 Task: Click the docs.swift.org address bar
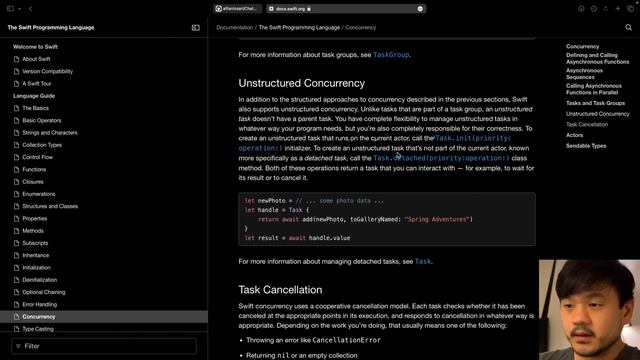[x=346, y=9]
